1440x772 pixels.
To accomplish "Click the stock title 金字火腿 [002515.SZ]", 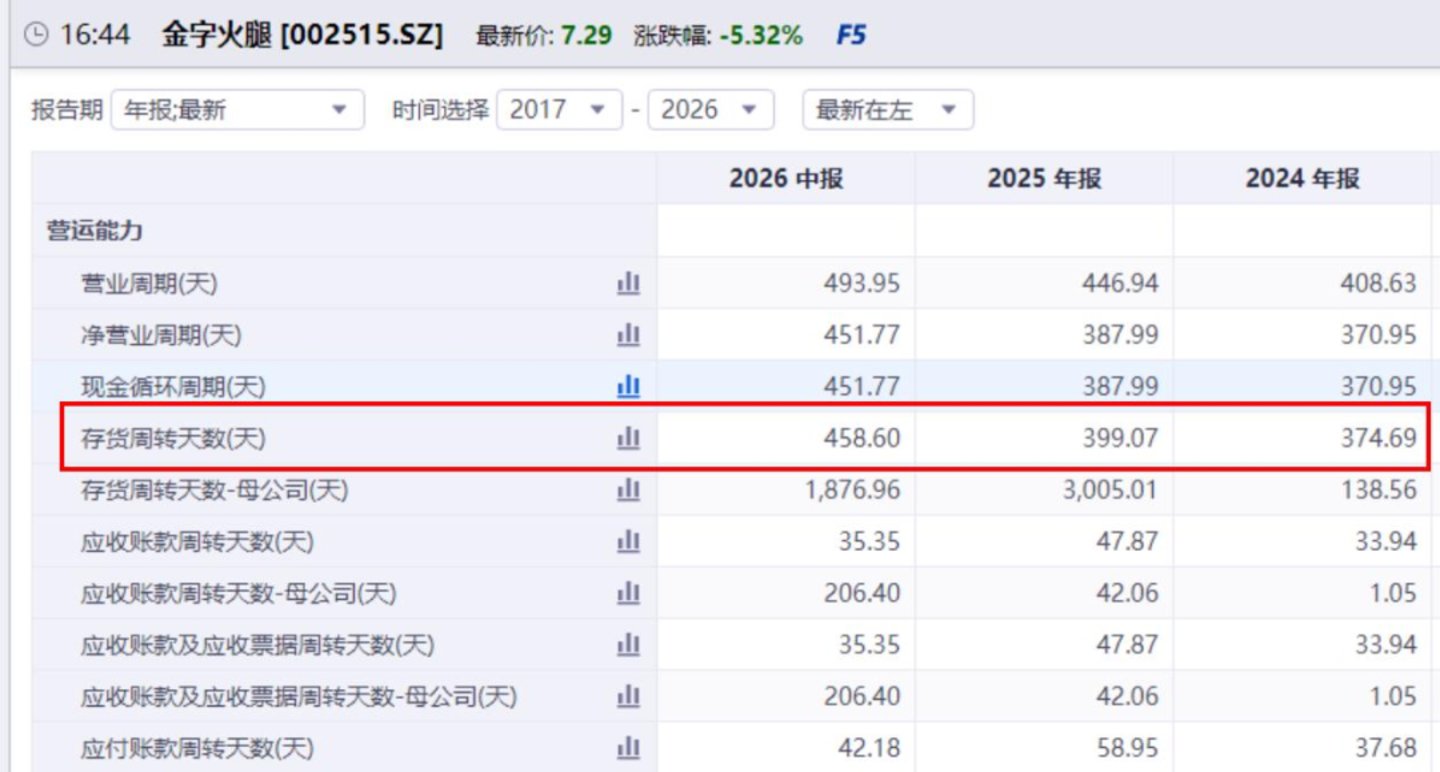I will 302,35.
